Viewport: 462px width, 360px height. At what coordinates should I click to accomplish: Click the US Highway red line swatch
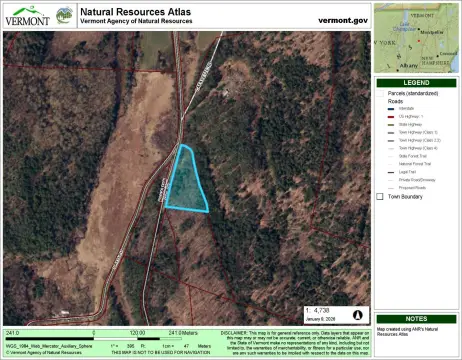[391, 117]
